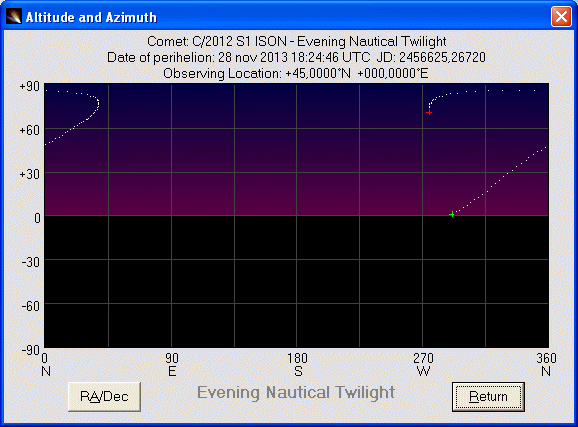Click the red cross marker on chart

tap(429, 112)
